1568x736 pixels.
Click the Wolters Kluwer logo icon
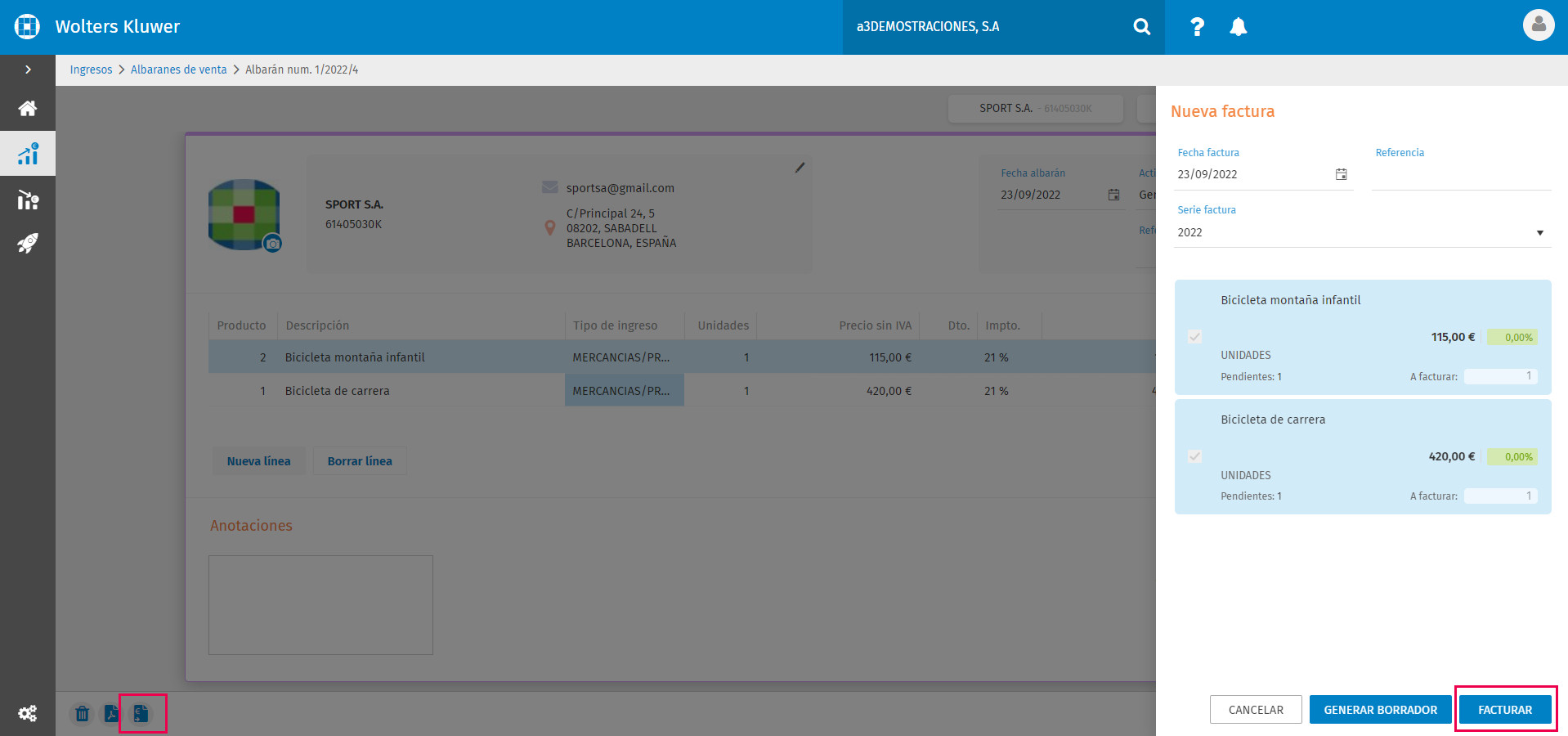[x=27, y=26]
